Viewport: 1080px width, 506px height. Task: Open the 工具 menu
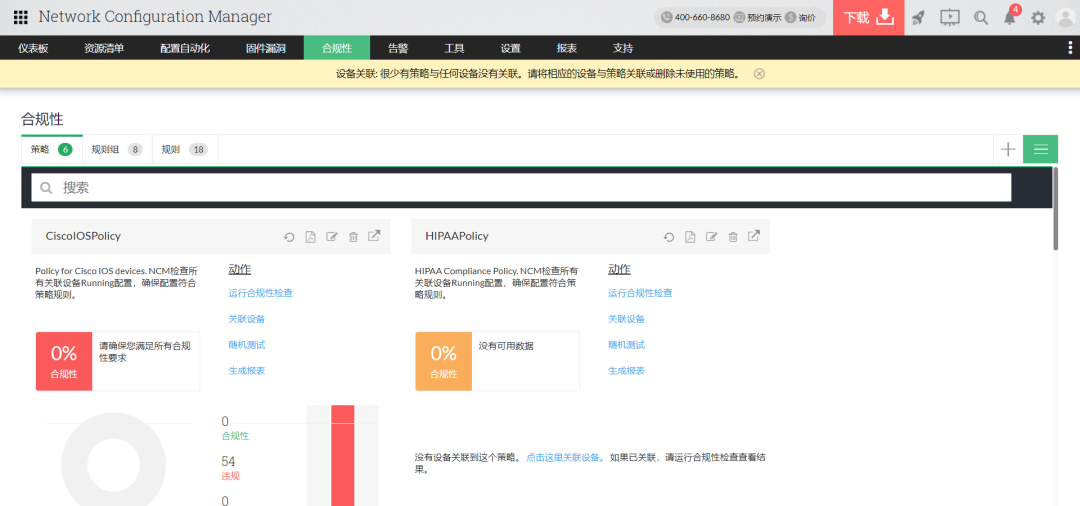(454, 48)
